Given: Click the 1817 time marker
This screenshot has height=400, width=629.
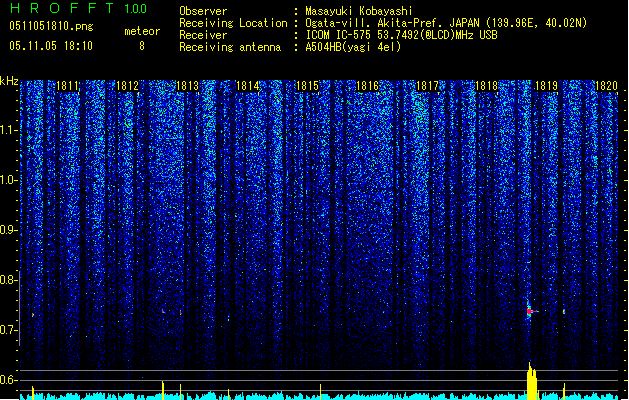Looking at the screenshot, I should pos(428,86).
